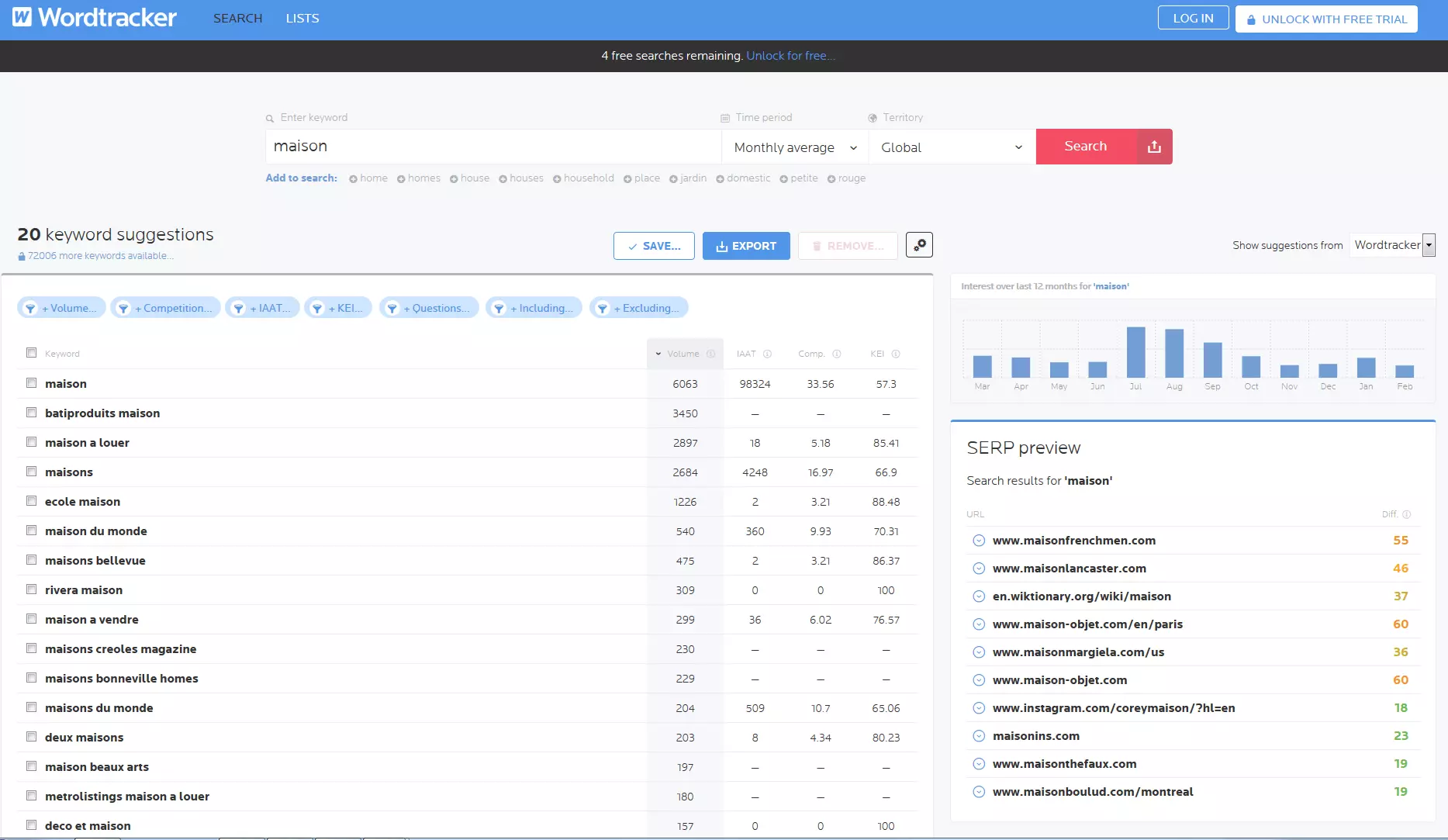Viewport: 1448px width, 840px height.
Task: Open the LISTS navigation item
Action: (x=302, y=19)
